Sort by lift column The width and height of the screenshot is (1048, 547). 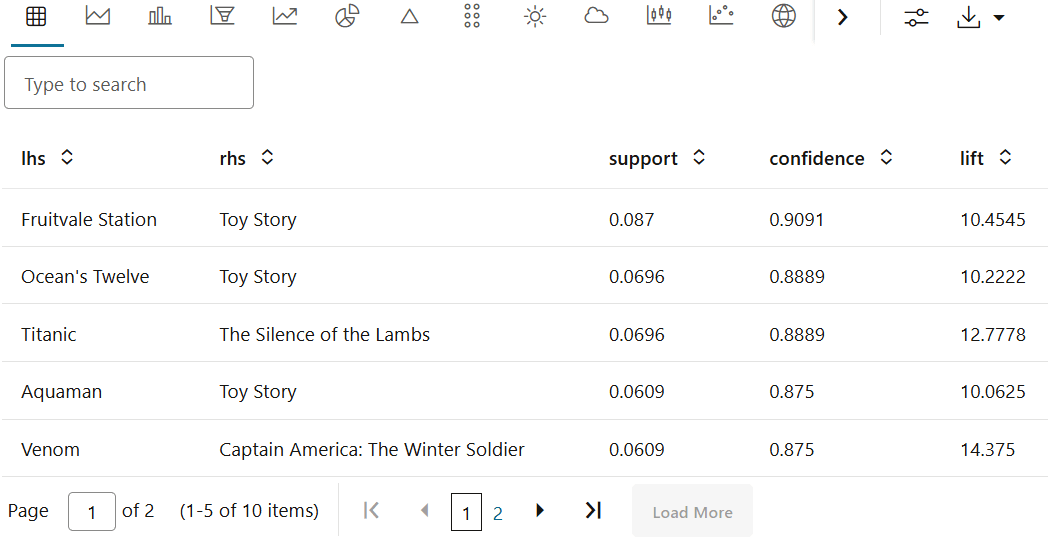tap(1005, 158)
